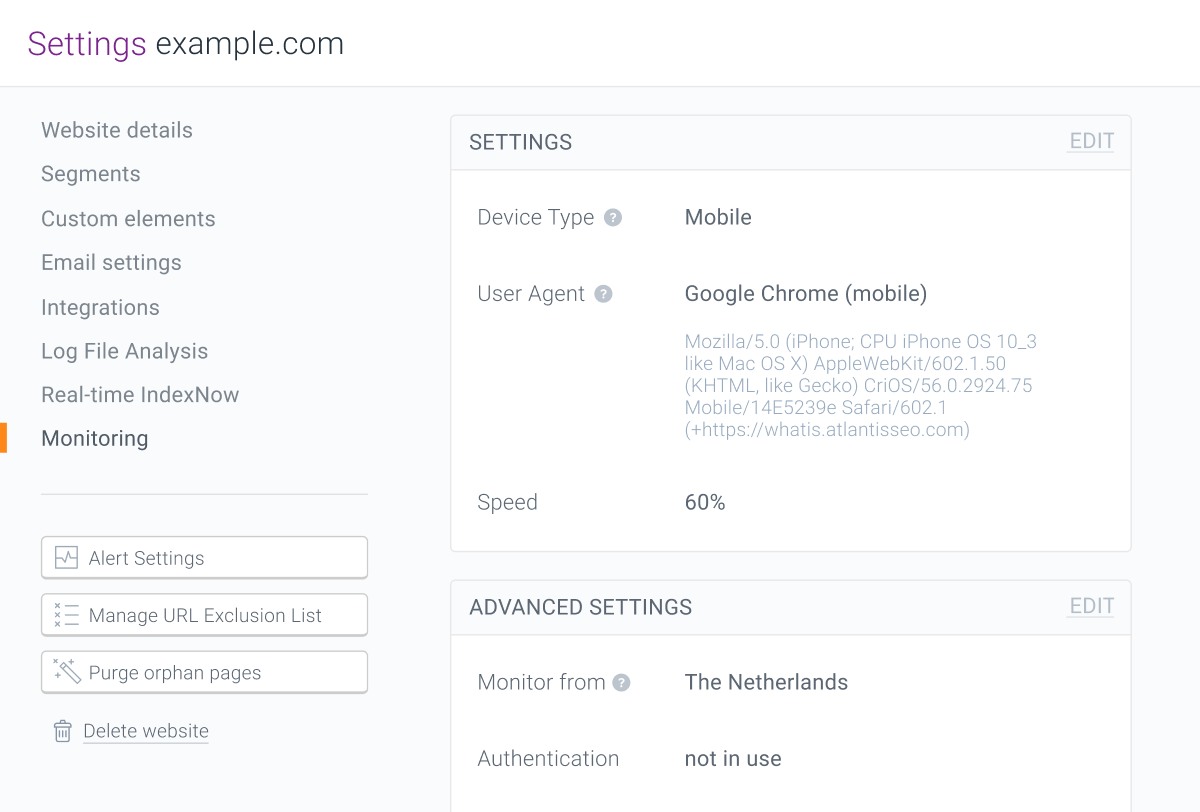Click the trash can icon
This screenshot has width=1200, height=812.
tap(62, 731)
